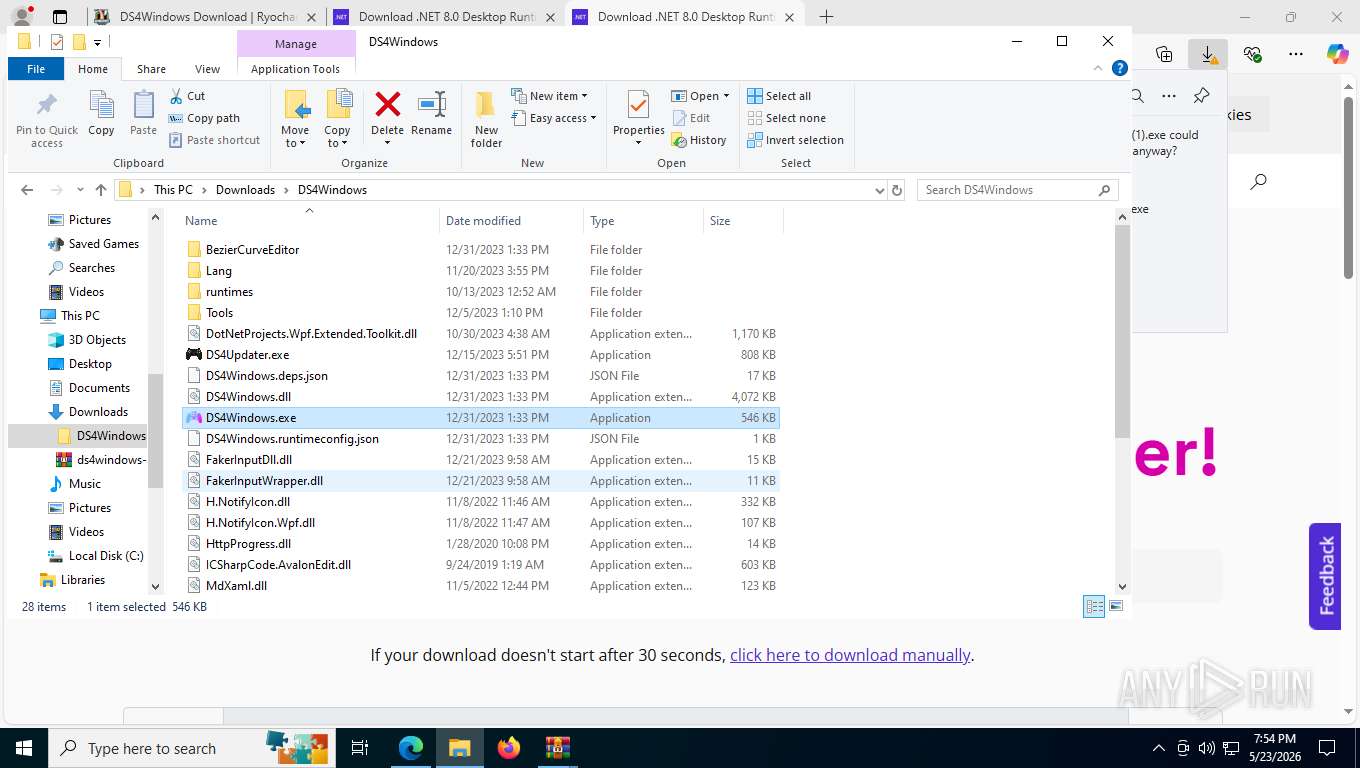Screen dimensions: 1360x768
Task: Sort by Date modified column
Action: coord(510,221)
